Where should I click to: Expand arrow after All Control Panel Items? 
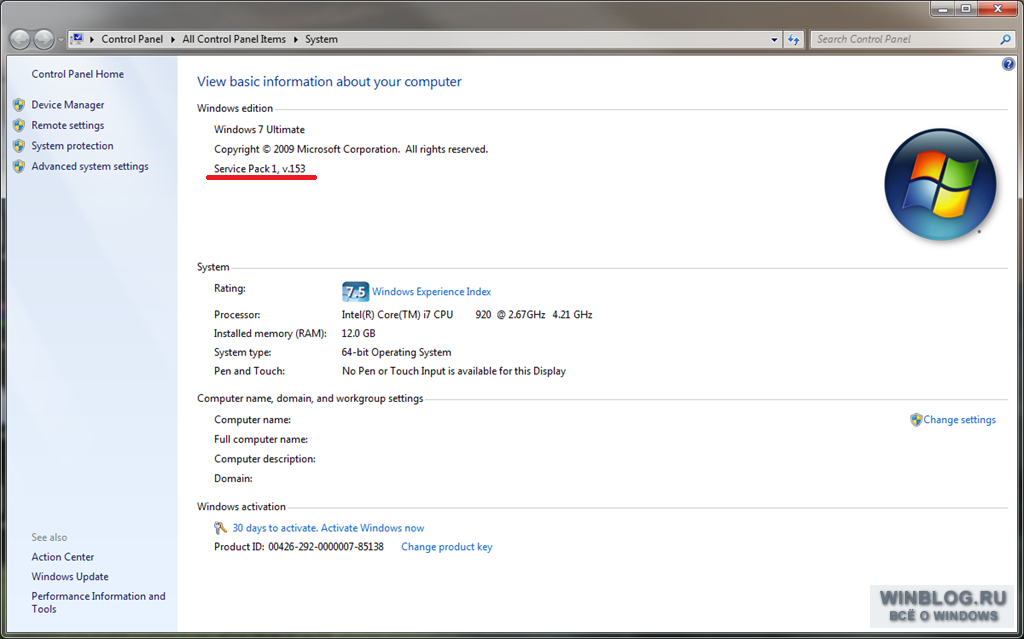click(296, 39)
